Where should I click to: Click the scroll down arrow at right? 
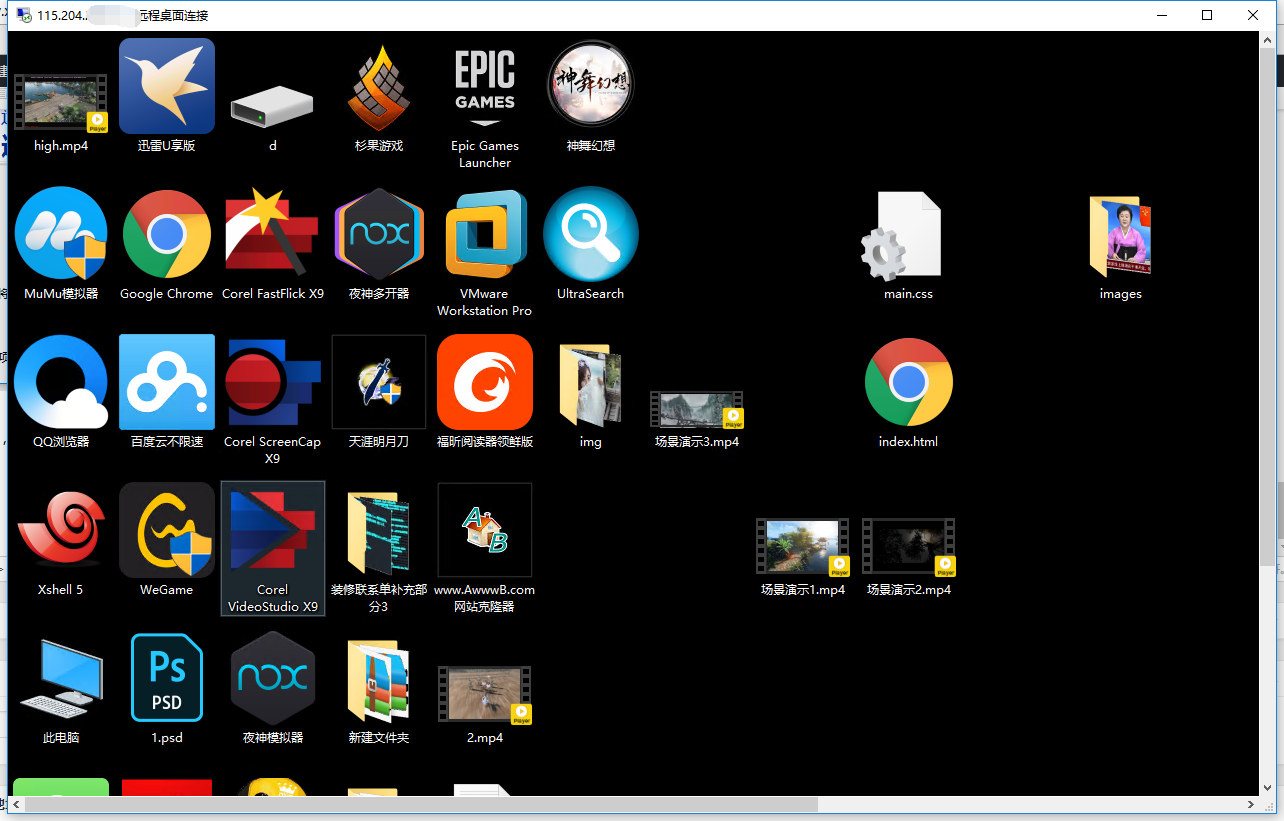1267,787
